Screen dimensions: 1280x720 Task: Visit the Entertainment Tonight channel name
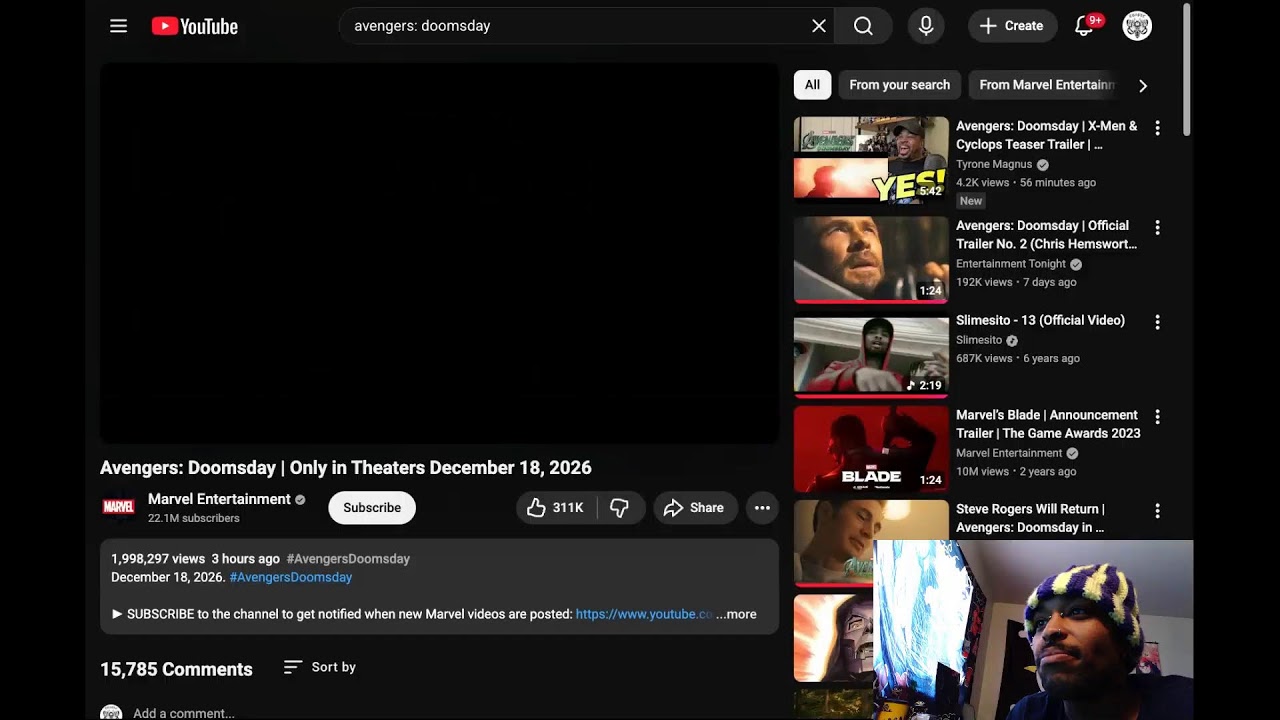click(1011, 264)
